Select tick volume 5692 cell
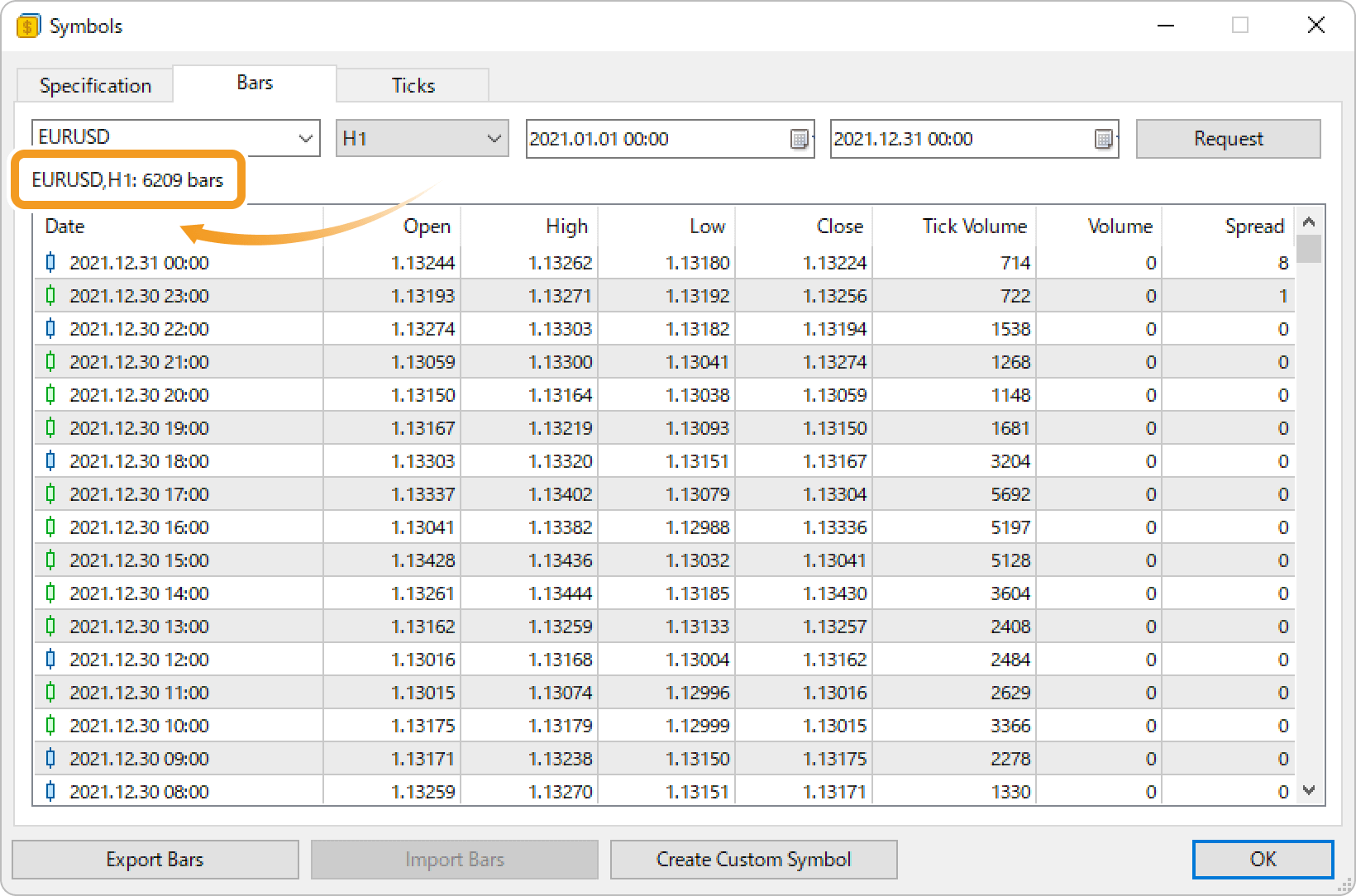 click(954, 494)
